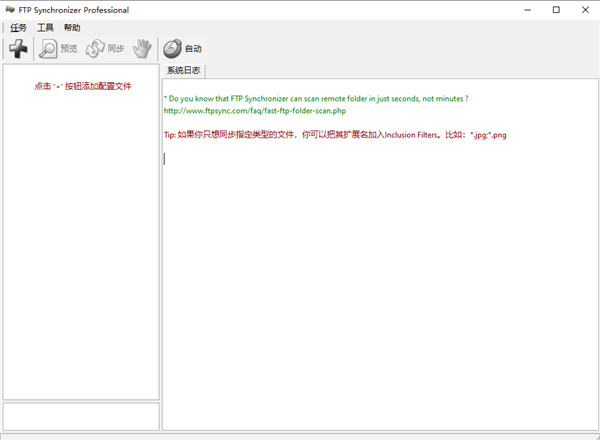Click the 同步 toolbar label
The height and width of the screenshot is (440, 600).
(x=116, y=49)
